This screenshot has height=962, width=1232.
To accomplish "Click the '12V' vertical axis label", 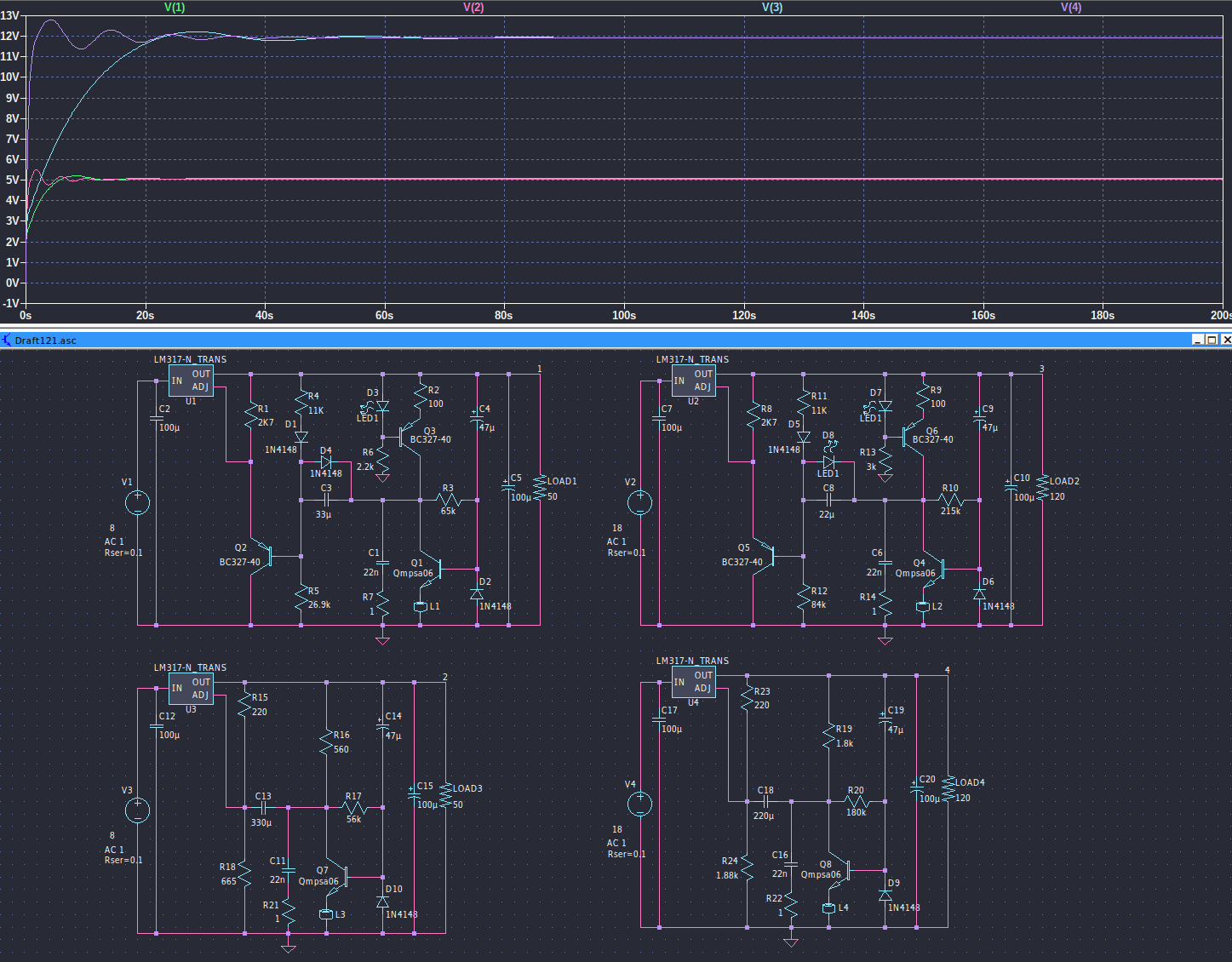I will [x=10, y=36].
